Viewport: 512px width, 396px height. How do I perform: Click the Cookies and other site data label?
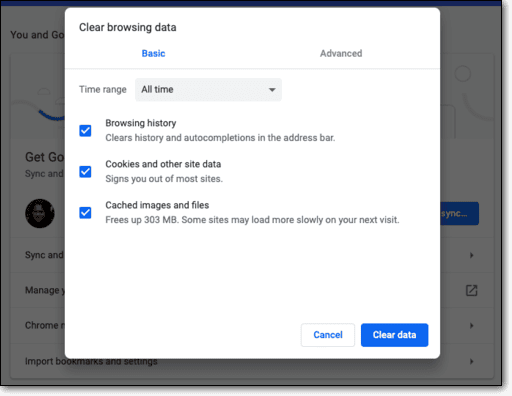click(163, 164)
